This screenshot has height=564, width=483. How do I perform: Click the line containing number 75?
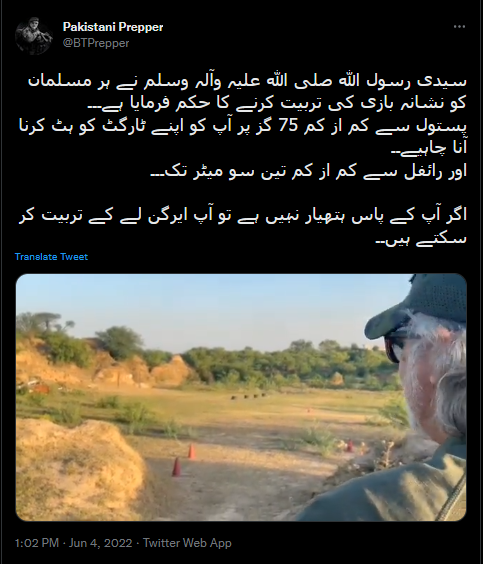pos(243,126)
